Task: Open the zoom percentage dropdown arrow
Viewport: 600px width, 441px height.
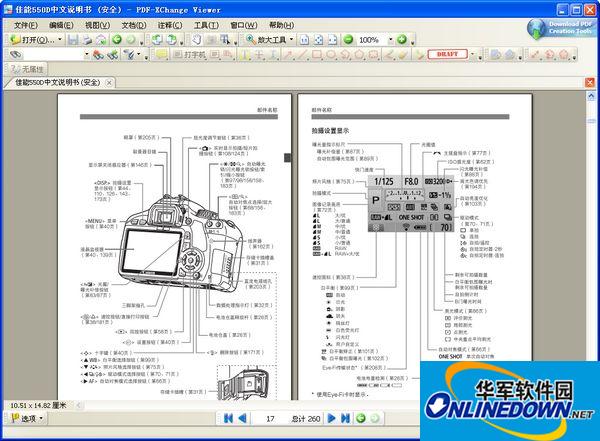Action: pyautogui.click(x=391, y=40)
